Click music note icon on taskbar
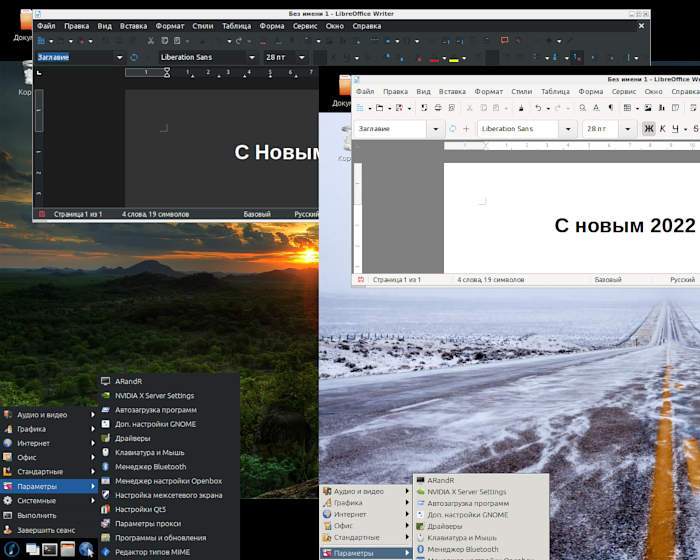Viewport: 700px width, 560px height. coord(12,549)
